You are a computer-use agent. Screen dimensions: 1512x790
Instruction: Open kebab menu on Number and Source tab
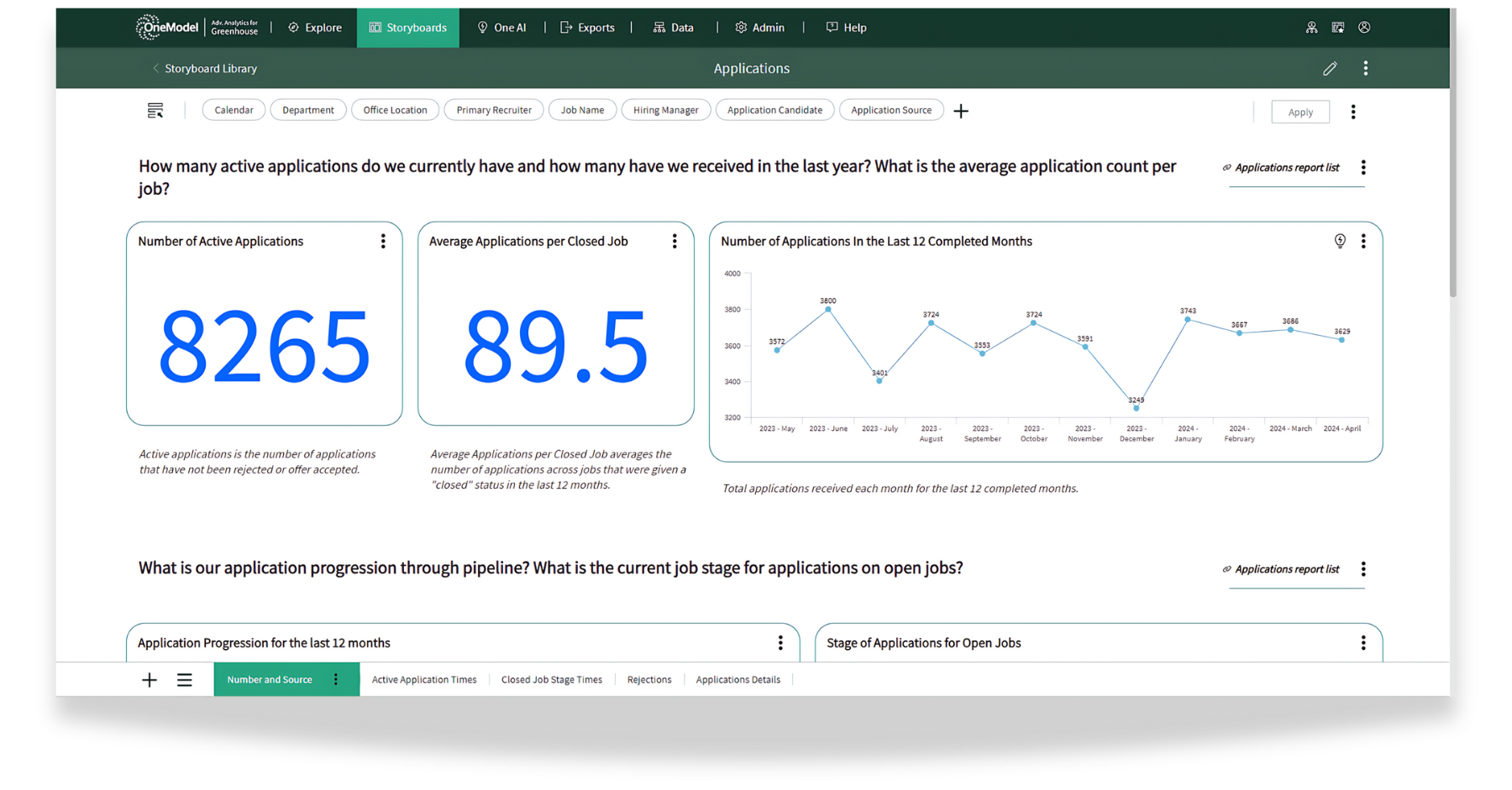point(336,680)
